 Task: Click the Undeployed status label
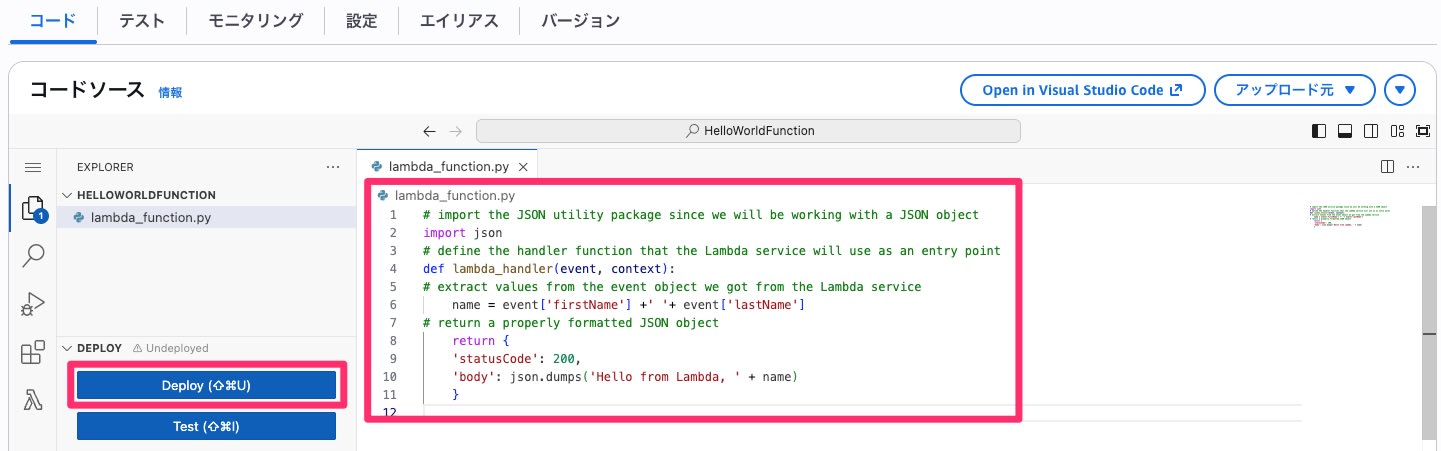[x=171, y=348]
